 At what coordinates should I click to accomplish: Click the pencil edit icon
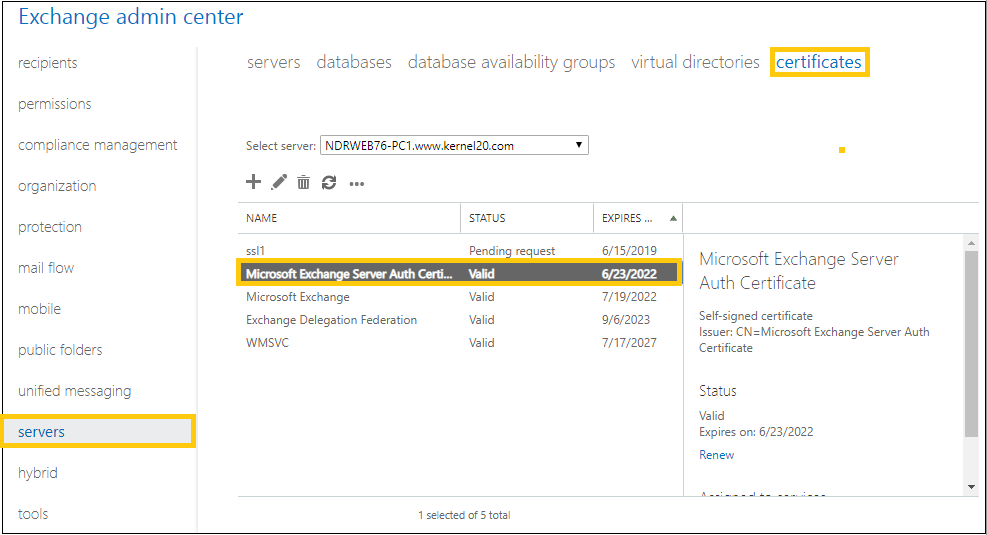[x=279, y=182]
